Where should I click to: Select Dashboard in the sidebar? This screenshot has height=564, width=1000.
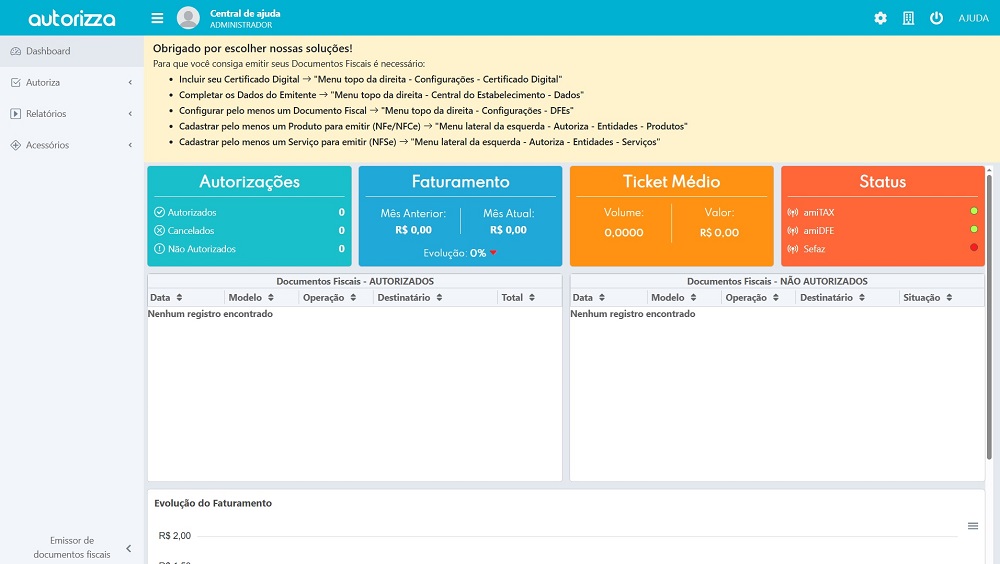[48, 51]
